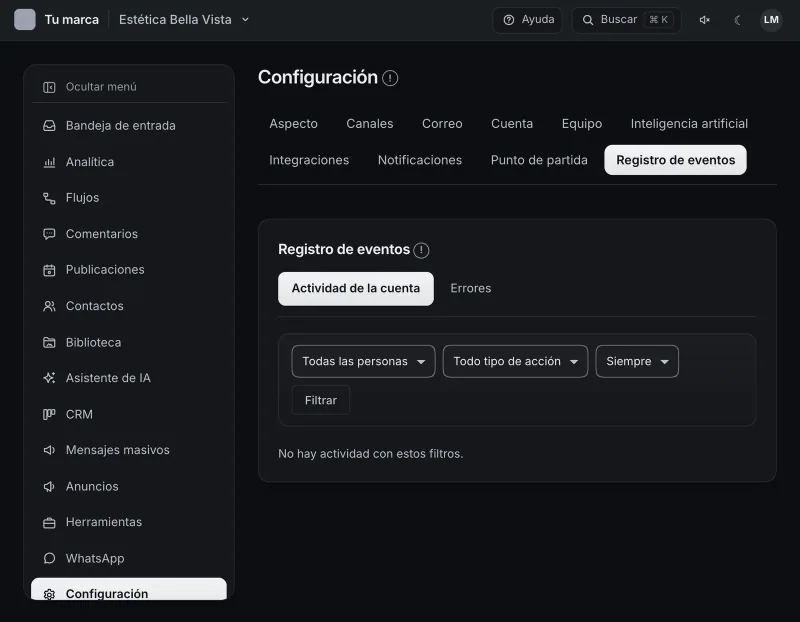Click the help circle icon in Ayuda
The width and height of the screenshot is (800, 622).
pos(509,20)
